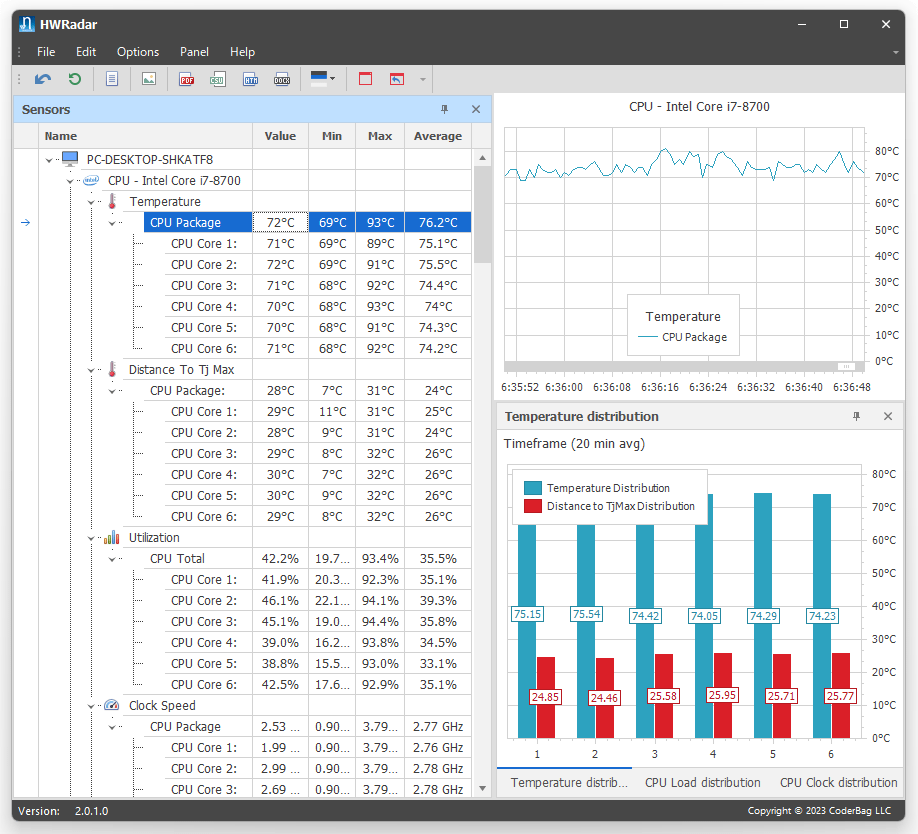Open the File menu
Image resolution: width=918 pixels, height=834 pixels.
(x=46, y=52)
